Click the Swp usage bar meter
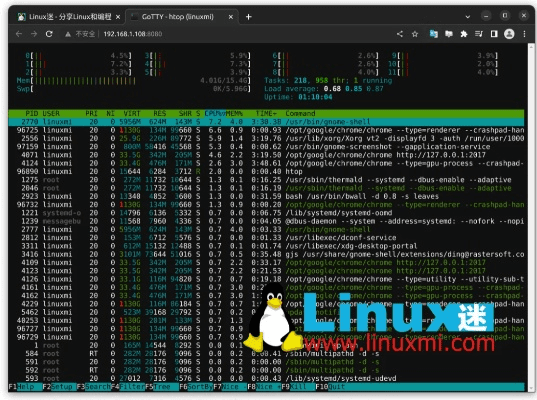This screenshot has width=537, height=400. [x=134, y=89]
